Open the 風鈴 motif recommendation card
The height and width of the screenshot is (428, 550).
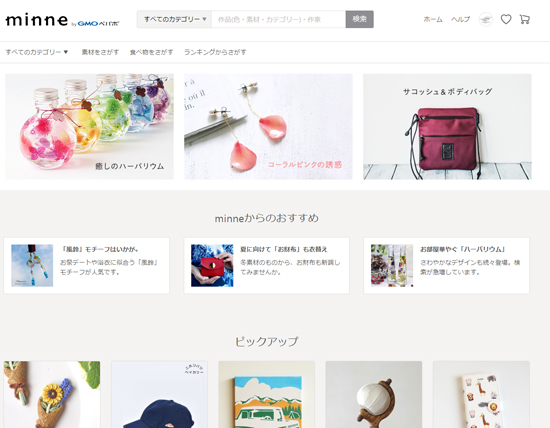point(87,266)
